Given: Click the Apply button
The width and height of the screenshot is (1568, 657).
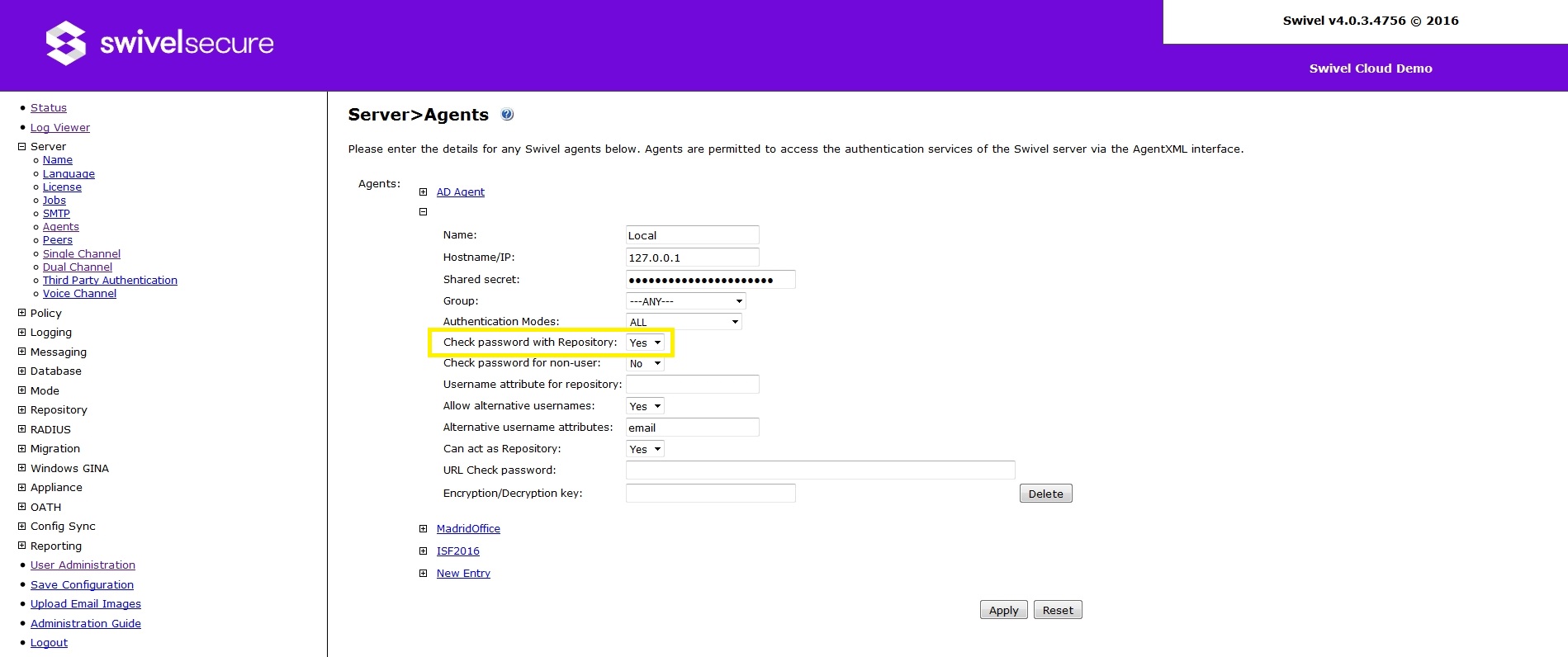Looking at the screenshot, I should click(x=1004, y=610).
